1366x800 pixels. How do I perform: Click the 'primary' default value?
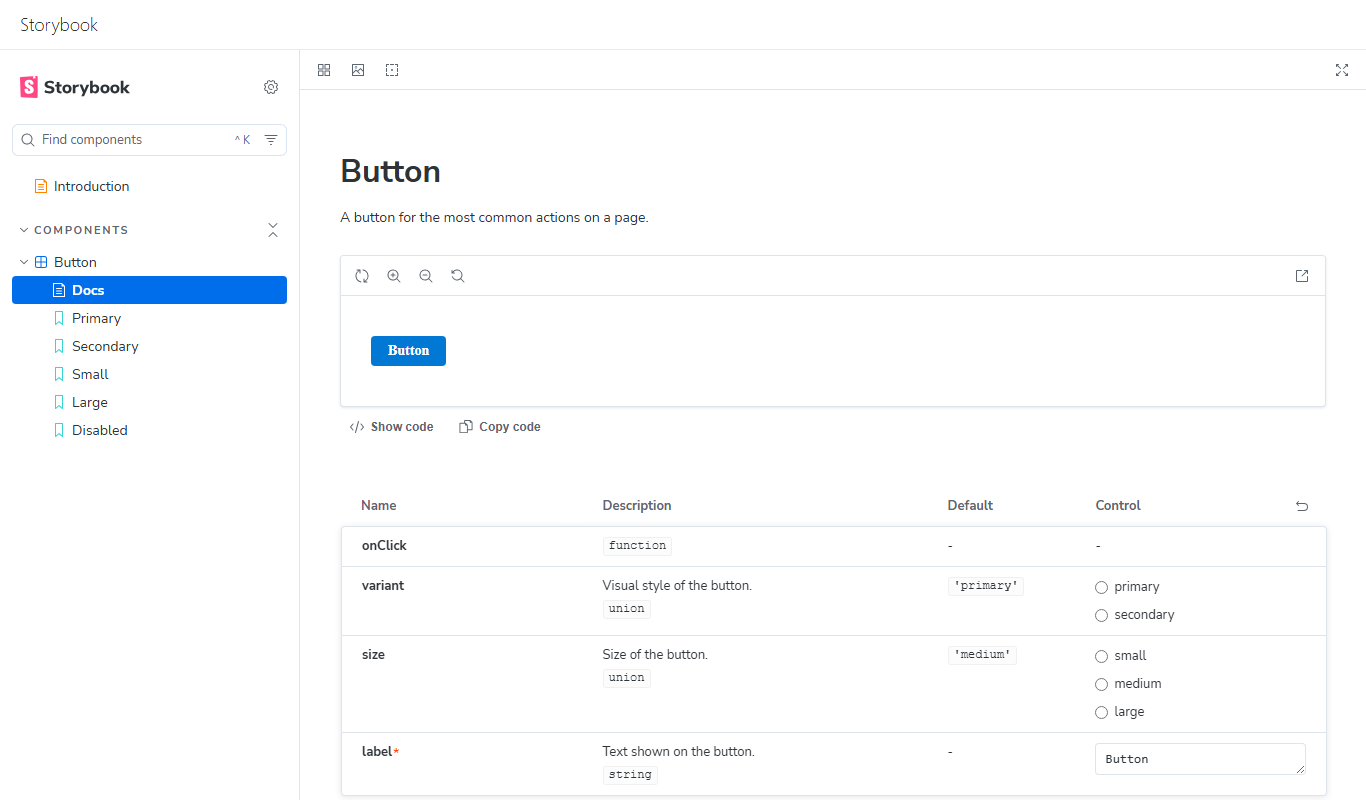pos(986,586)
